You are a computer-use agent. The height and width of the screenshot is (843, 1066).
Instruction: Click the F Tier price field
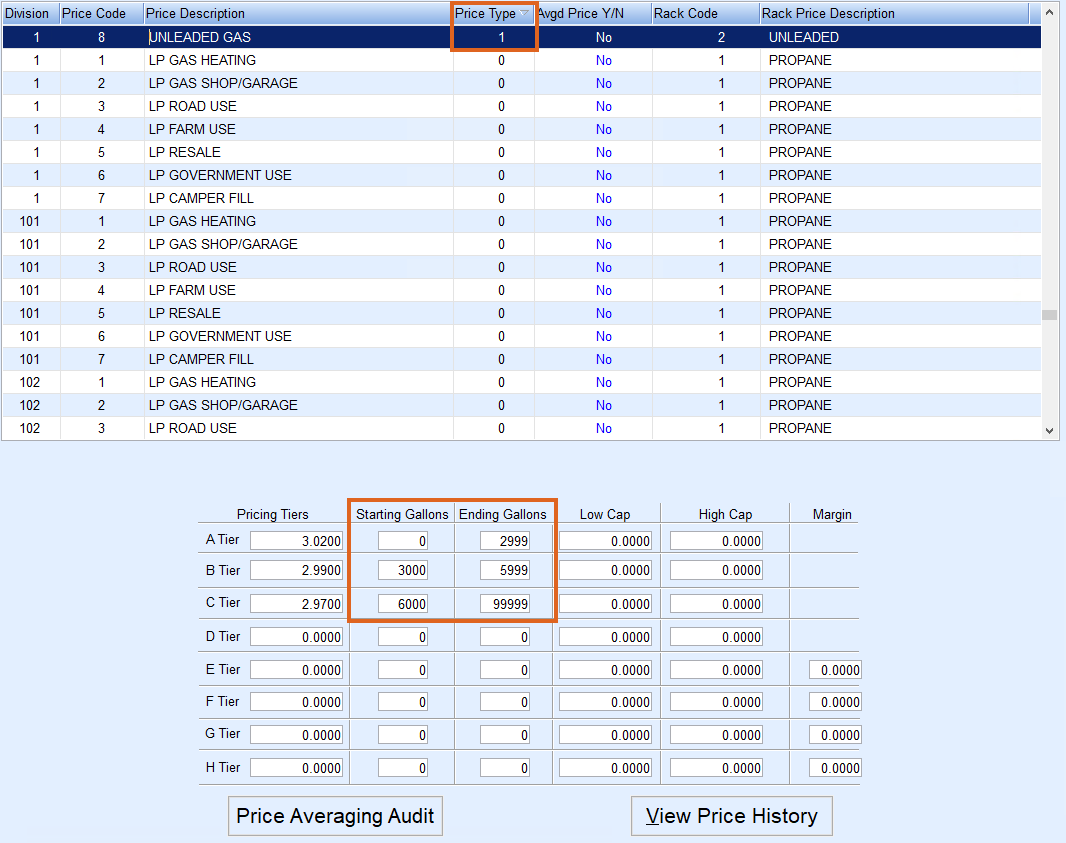(x=296, y=702)
